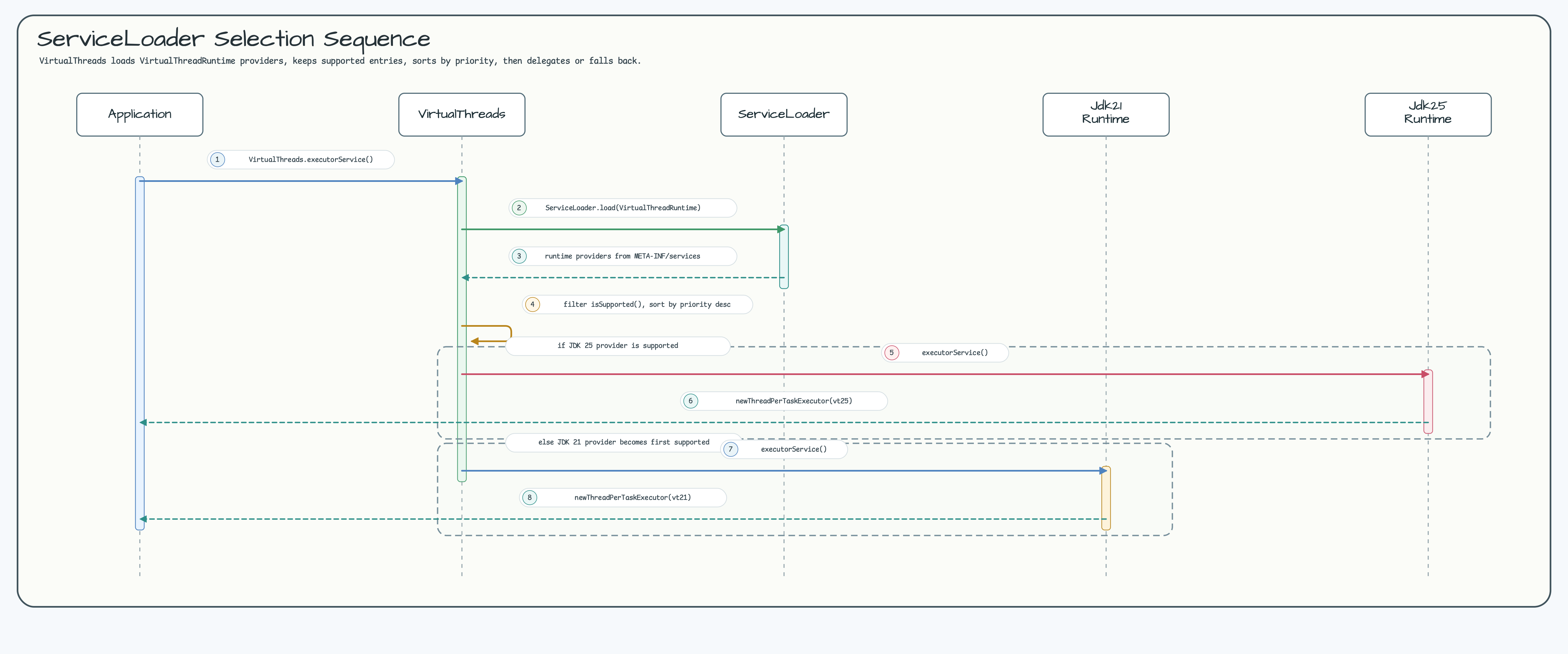The width and height of the screenshot is (1568, 654).
Task: Click step number 5 circle badge
Action: click(891, 353)
